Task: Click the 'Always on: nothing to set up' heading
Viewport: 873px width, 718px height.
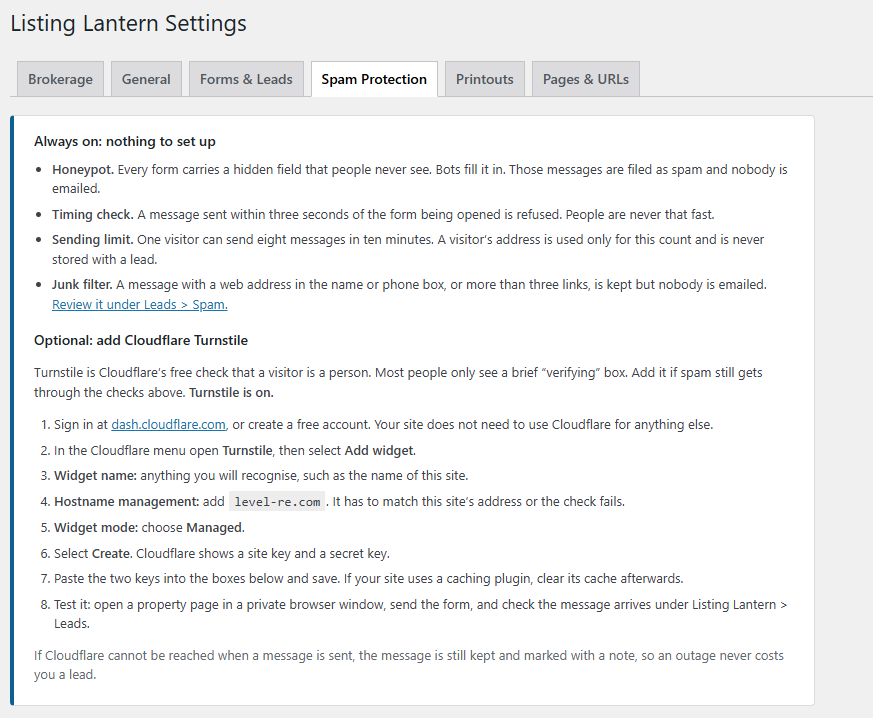Action: tap(125, 141)
